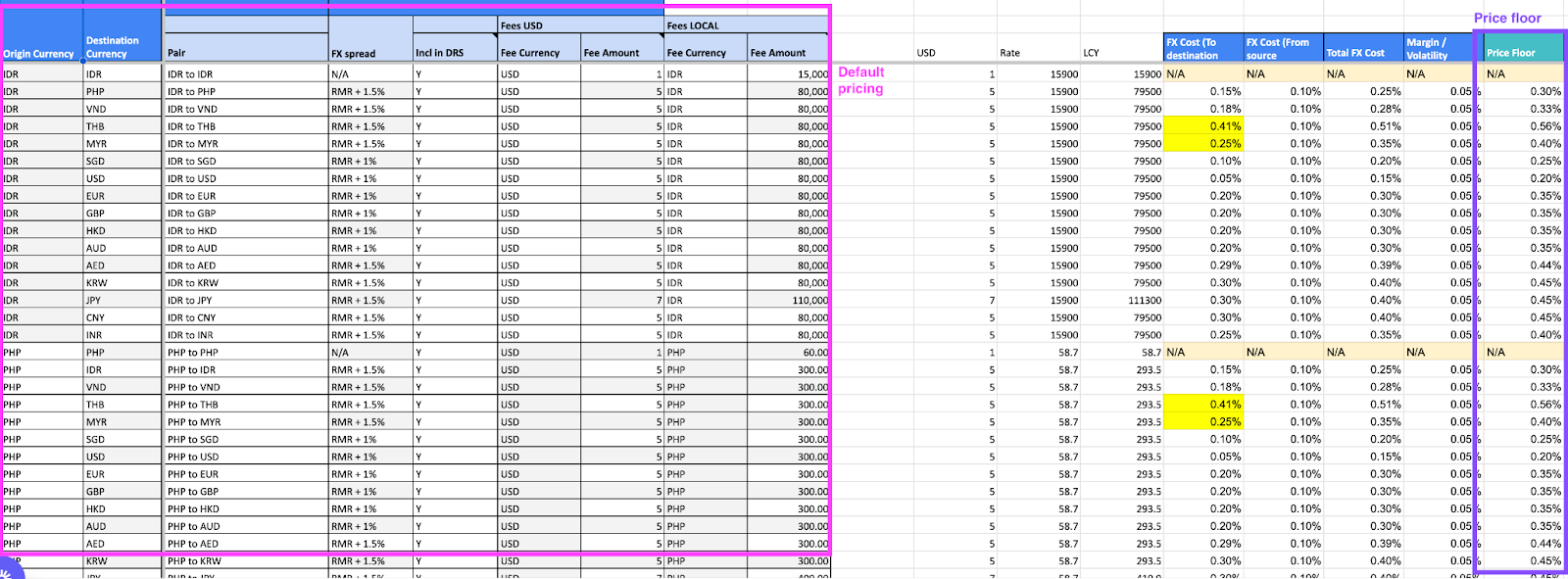Click the 111300 LCY value cell

(1122, 300)
